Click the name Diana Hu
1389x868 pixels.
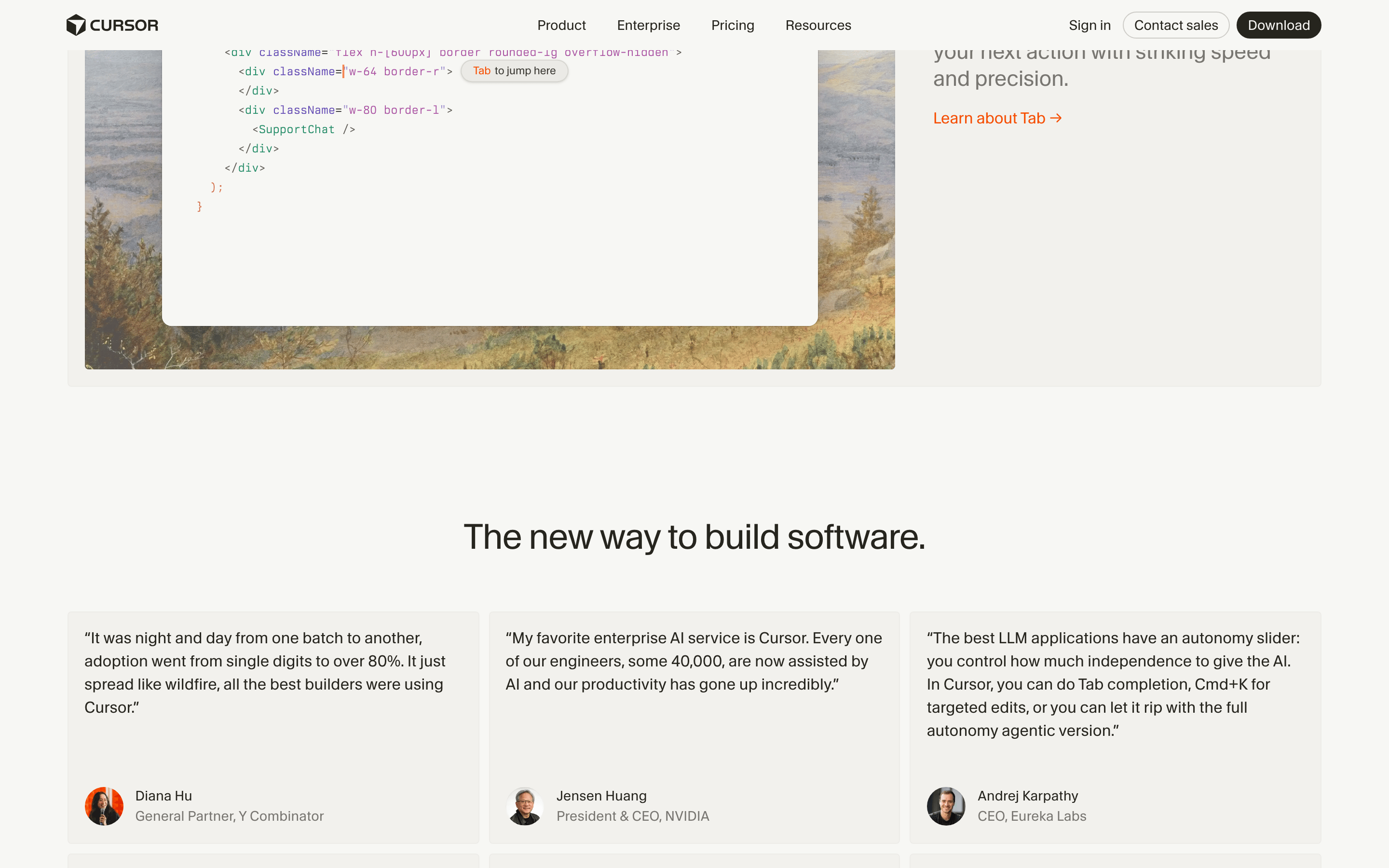point(163,796)
